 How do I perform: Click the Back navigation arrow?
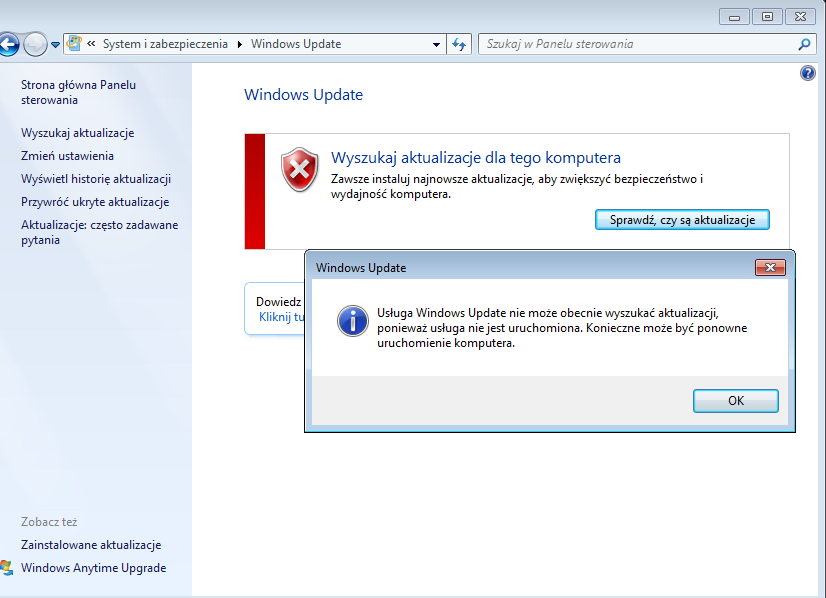tap(9, 44)
